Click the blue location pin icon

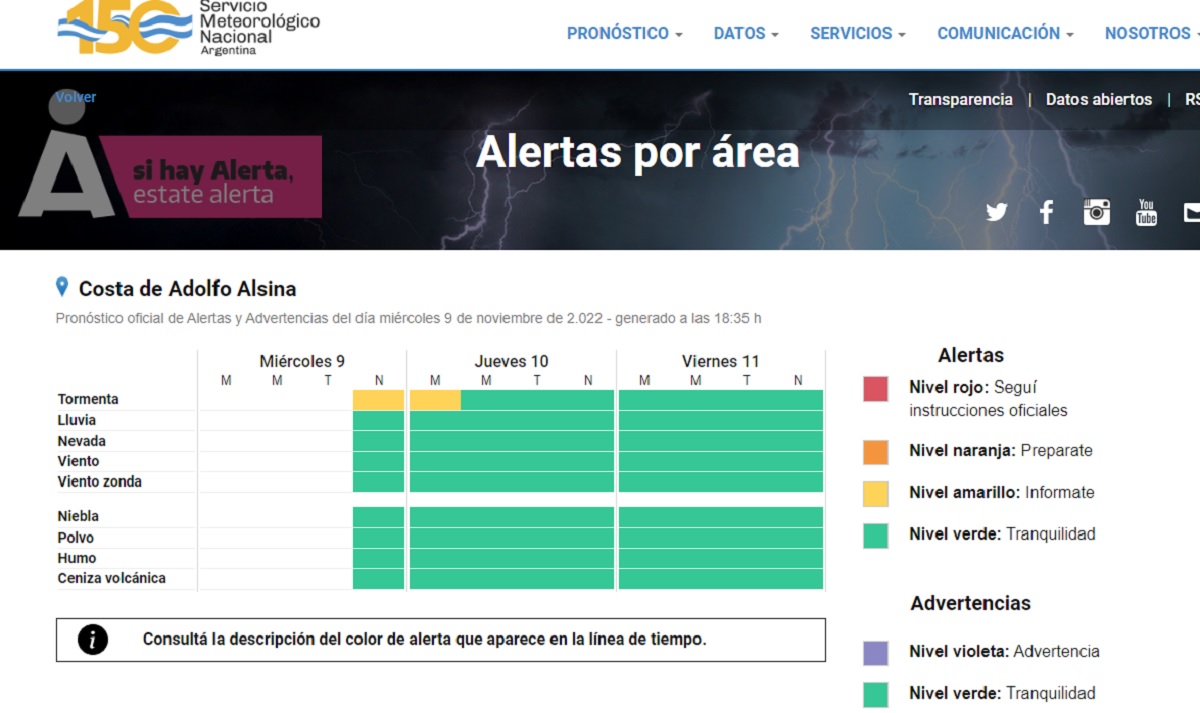pos(63,288)
